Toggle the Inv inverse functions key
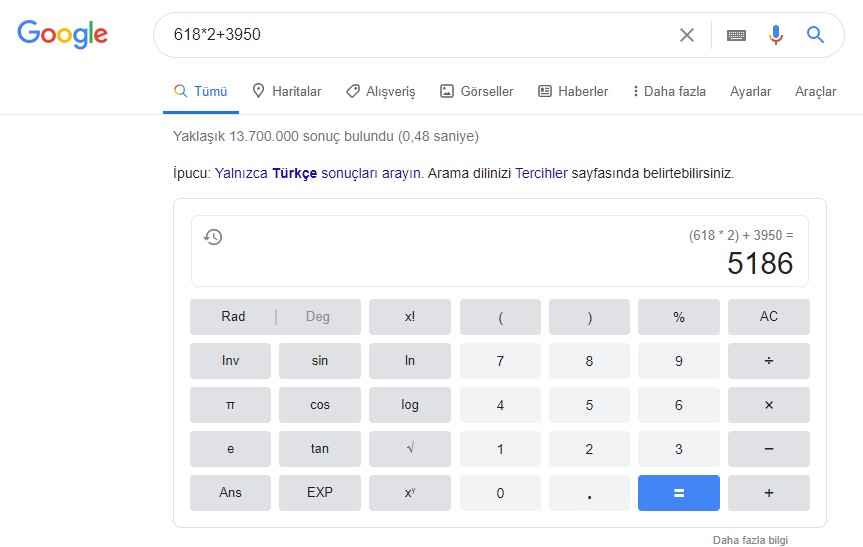 click(230, 361)
